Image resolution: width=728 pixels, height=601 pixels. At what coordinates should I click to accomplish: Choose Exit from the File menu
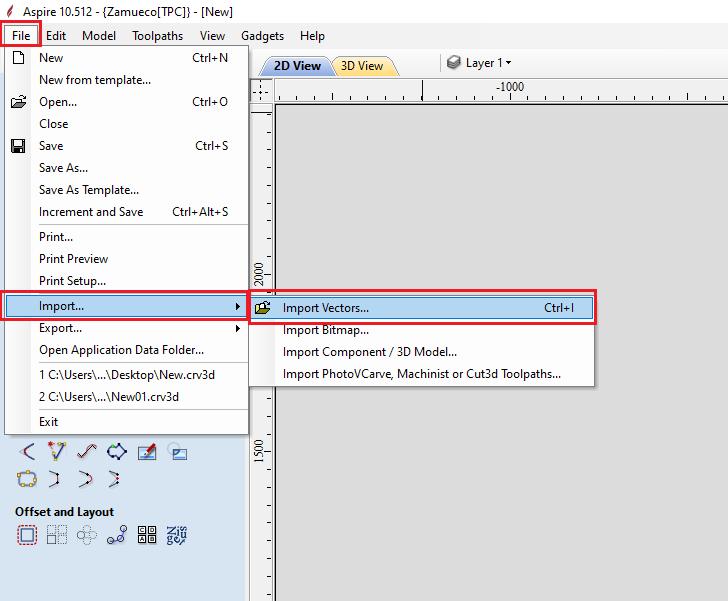point(126,422)
